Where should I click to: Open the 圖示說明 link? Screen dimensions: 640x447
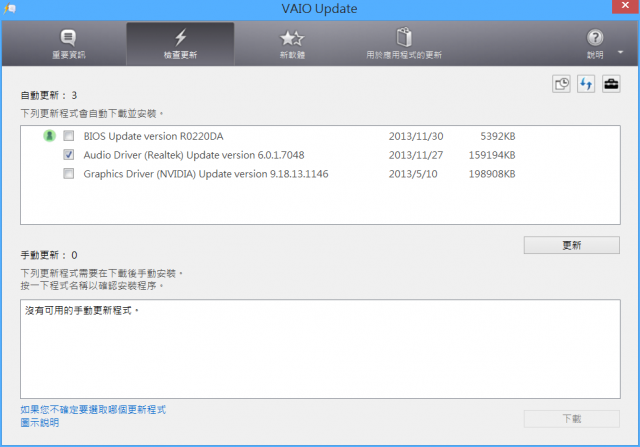pyautogui.click(x=40, y=423)
